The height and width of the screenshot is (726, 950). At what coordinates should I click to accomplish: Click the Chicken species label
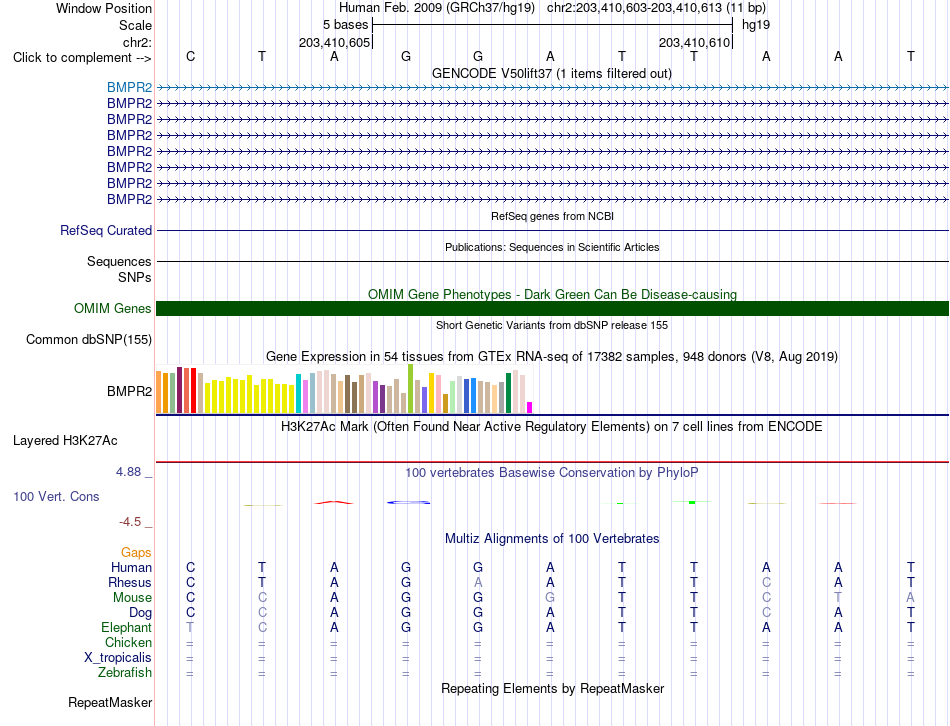[128, 642]
